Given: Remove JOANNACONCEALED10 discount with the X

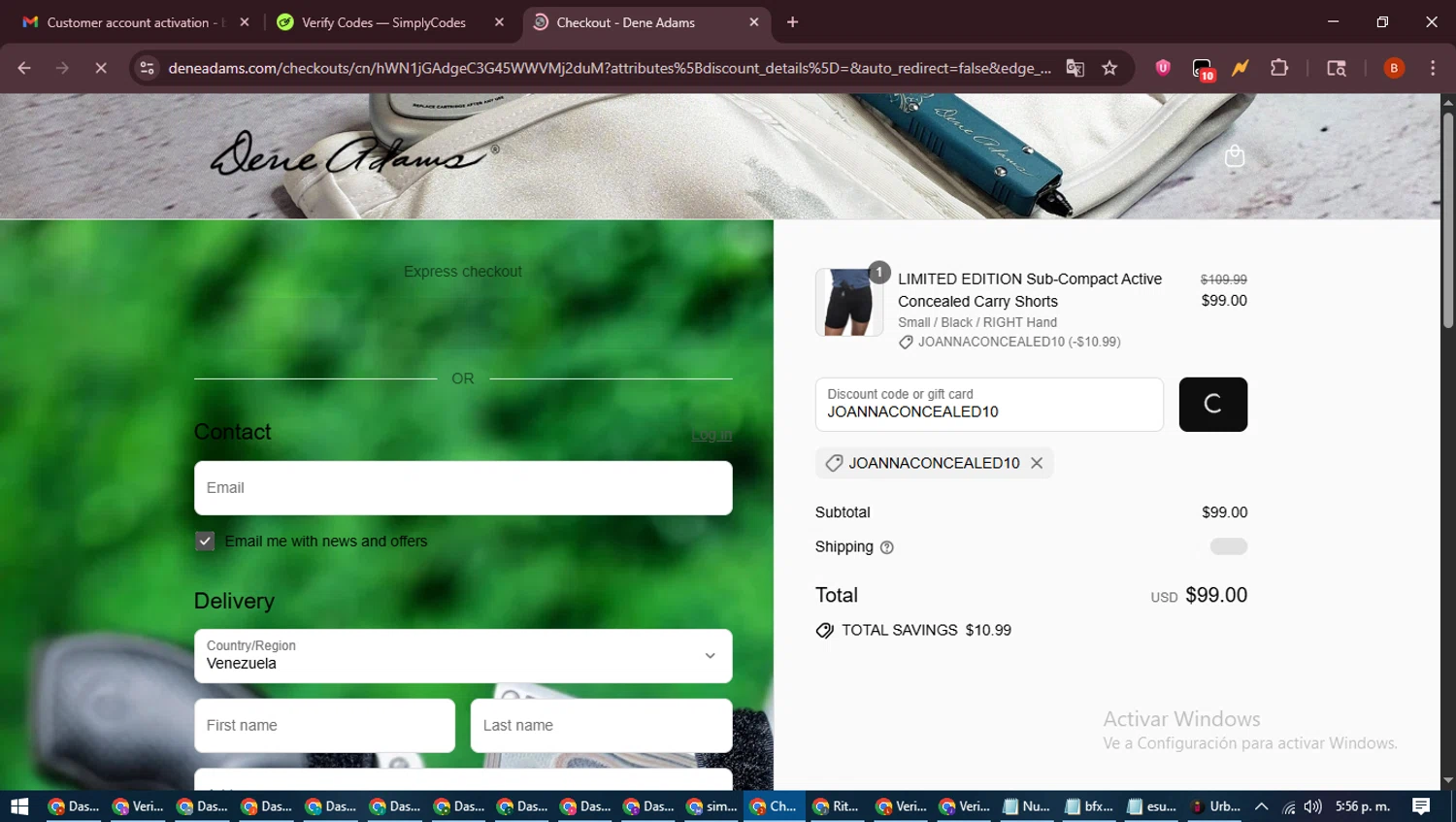Looking at the screenshot, I should tap(1037, 463).
